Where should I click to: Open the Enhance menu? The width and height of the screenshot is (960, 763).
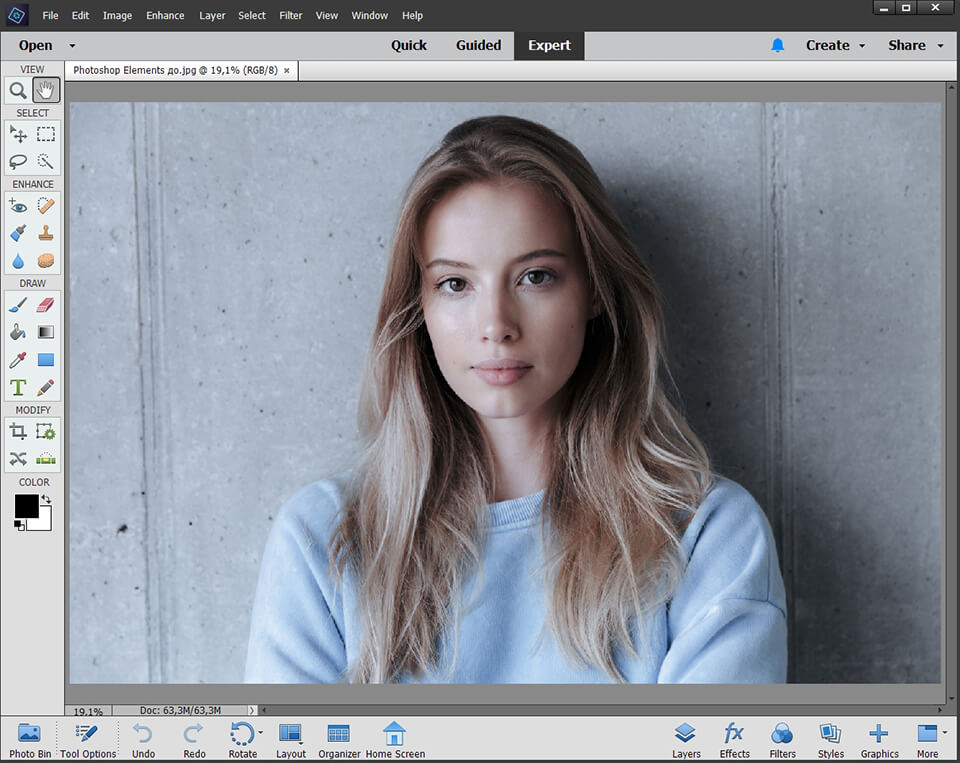(165, 15)
